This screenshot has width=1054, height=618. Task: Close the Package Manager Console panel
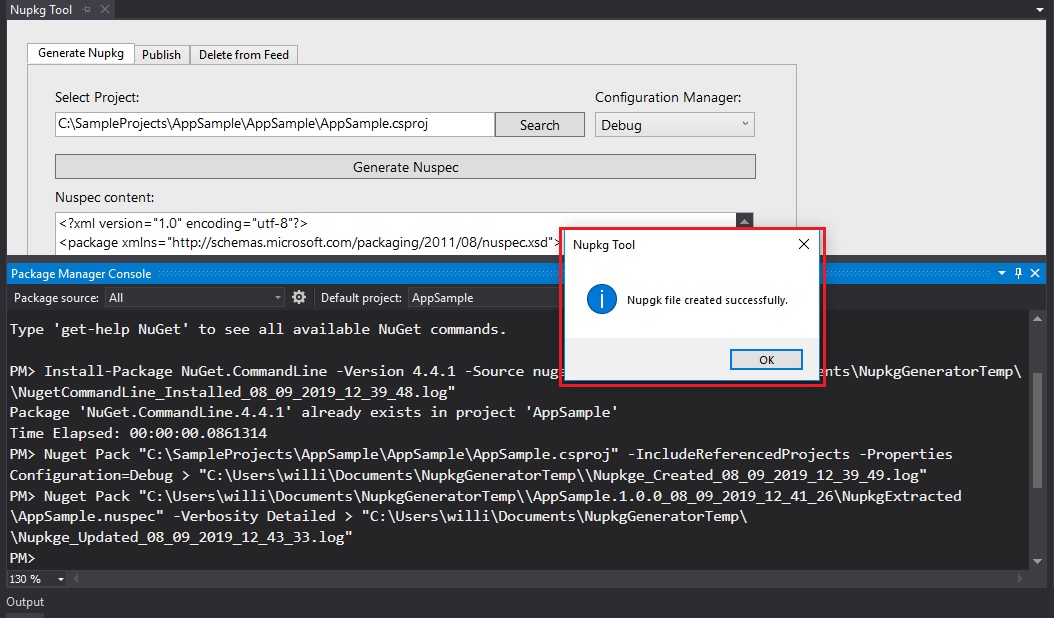[x=1035, y=272]
